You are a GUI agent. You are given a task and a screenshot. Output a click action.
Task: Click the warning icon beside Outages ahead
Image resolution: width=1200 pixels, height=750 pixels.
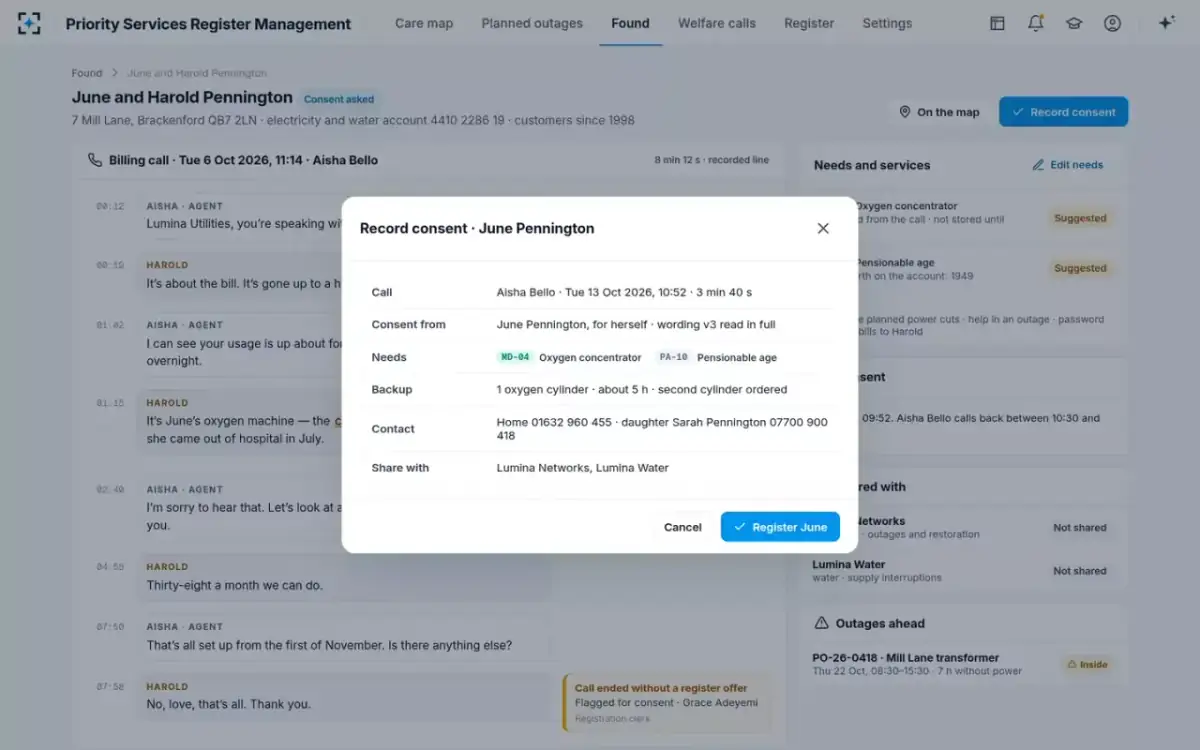(822, 623)
